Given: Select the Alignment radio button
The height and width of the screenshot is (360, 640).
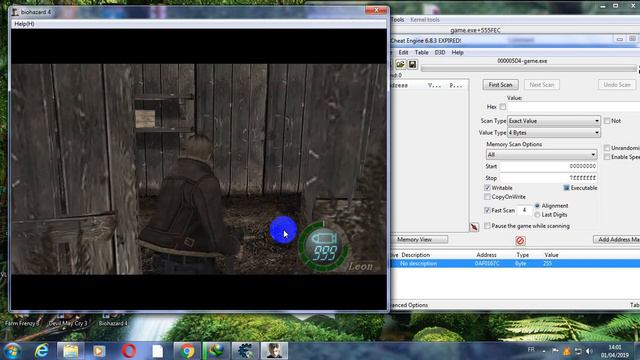Looking at the screenshot, I should [x=537, y=206].
